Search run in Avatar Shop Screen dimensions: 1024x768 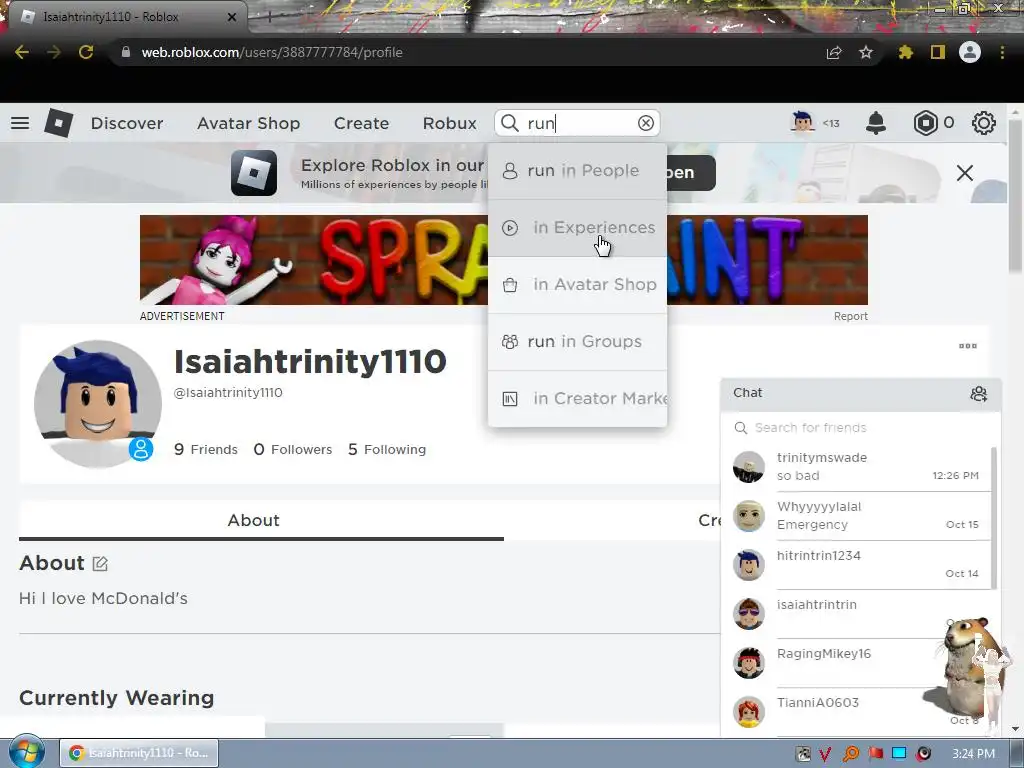[x=577, y=285]
